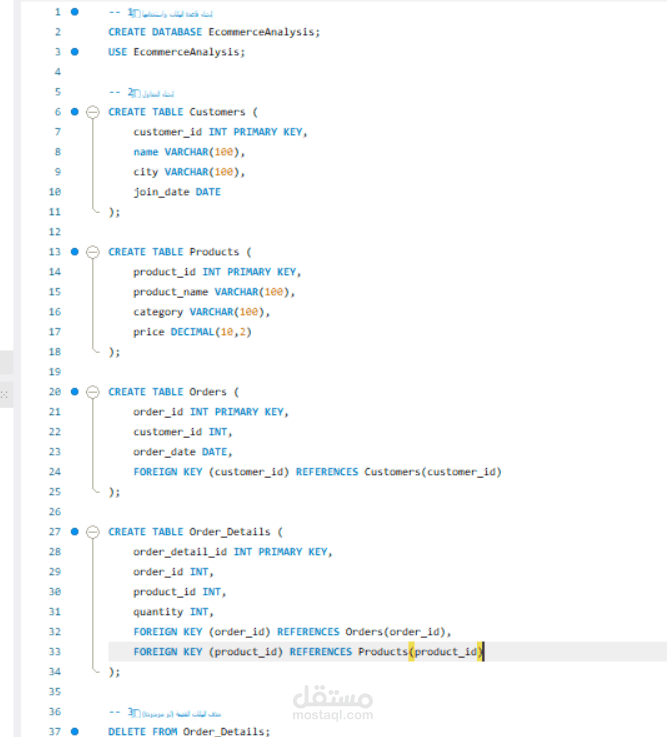667x737 pixels.
Task: Click the order_id INT line in Order_Details
Action: point(173,572)
